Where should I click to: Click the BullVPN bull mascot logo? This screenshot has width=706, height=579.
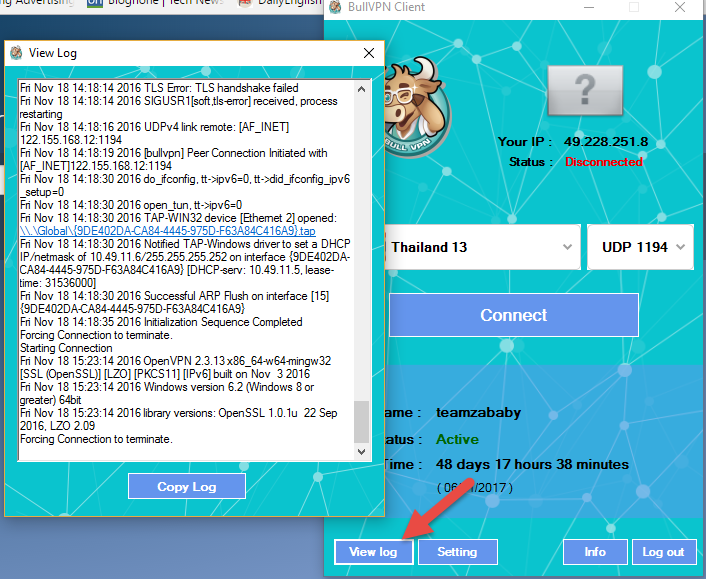click(x=416, y=108)
